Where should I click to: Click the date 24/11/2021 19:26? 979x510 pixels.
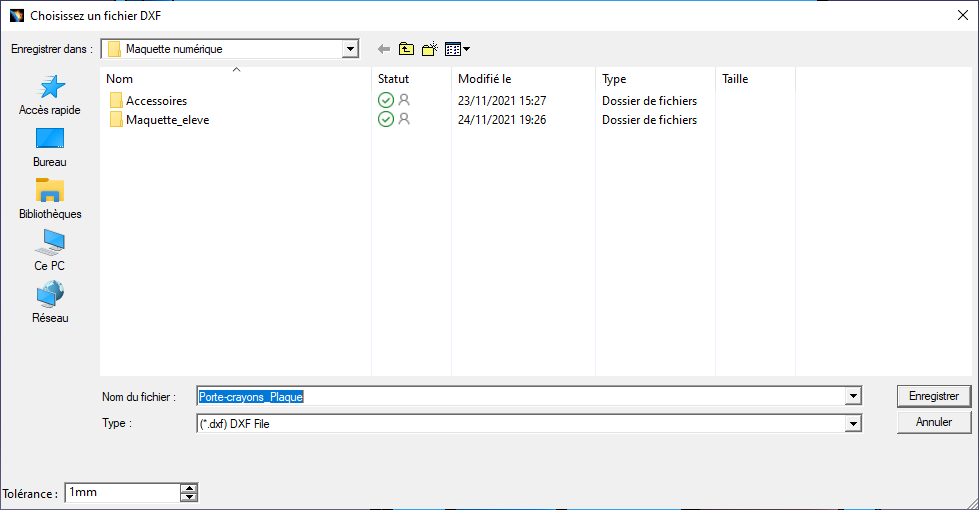502,120
